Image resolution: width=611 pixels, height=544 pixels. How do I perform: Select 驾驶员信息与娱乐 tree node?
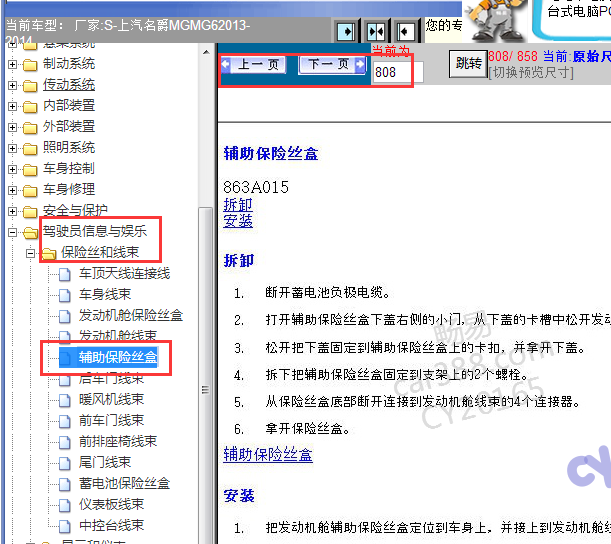[95, 231]
